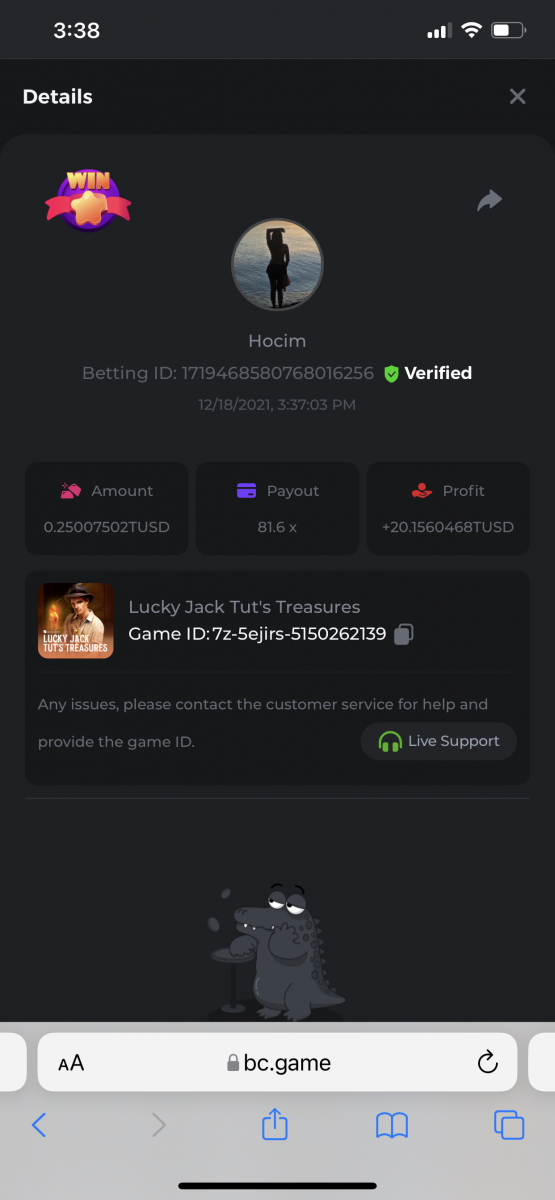Tap the WIN badge icon
Screen dimensions: 555x1200
tap(88, 199)
